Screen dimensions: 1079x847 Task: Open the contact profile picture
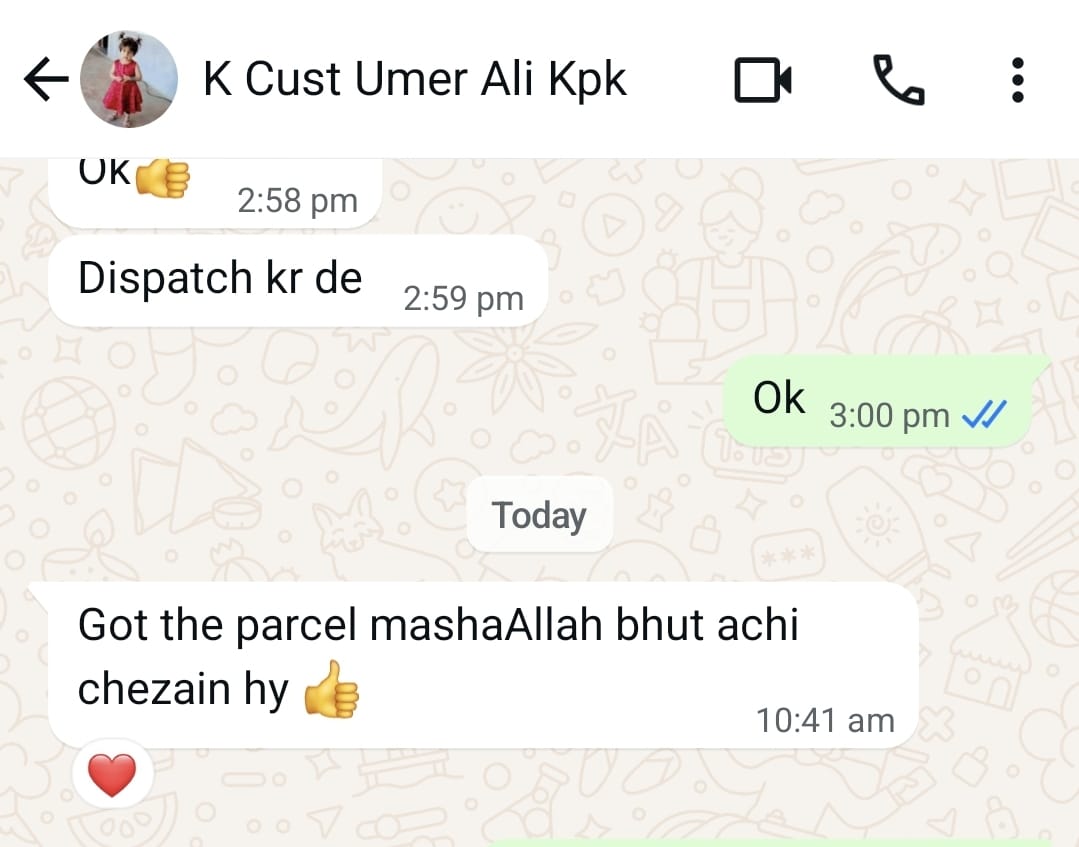coord(129,79)
